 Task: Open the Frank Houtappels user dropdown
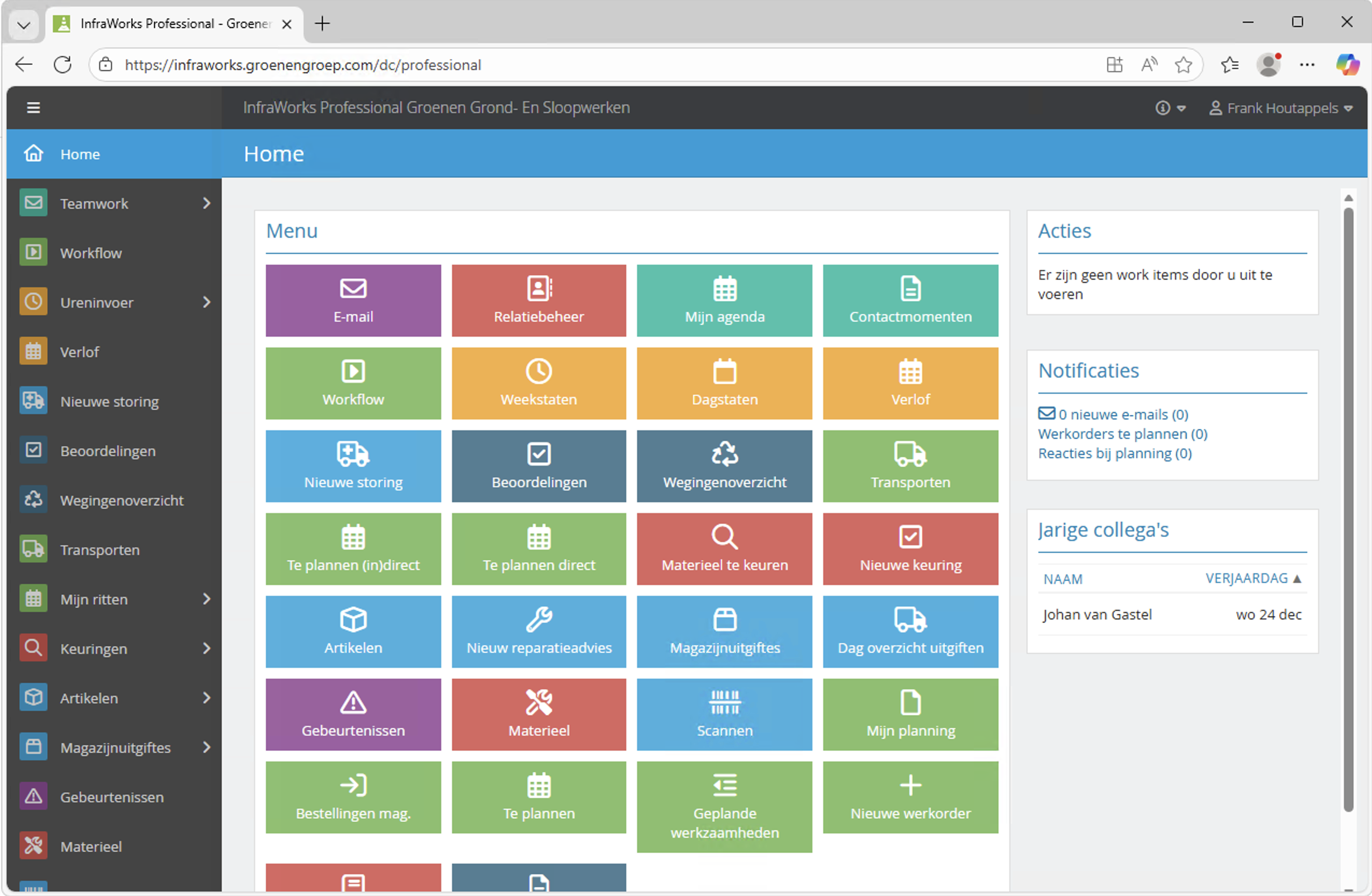(x=1281, y=108)
